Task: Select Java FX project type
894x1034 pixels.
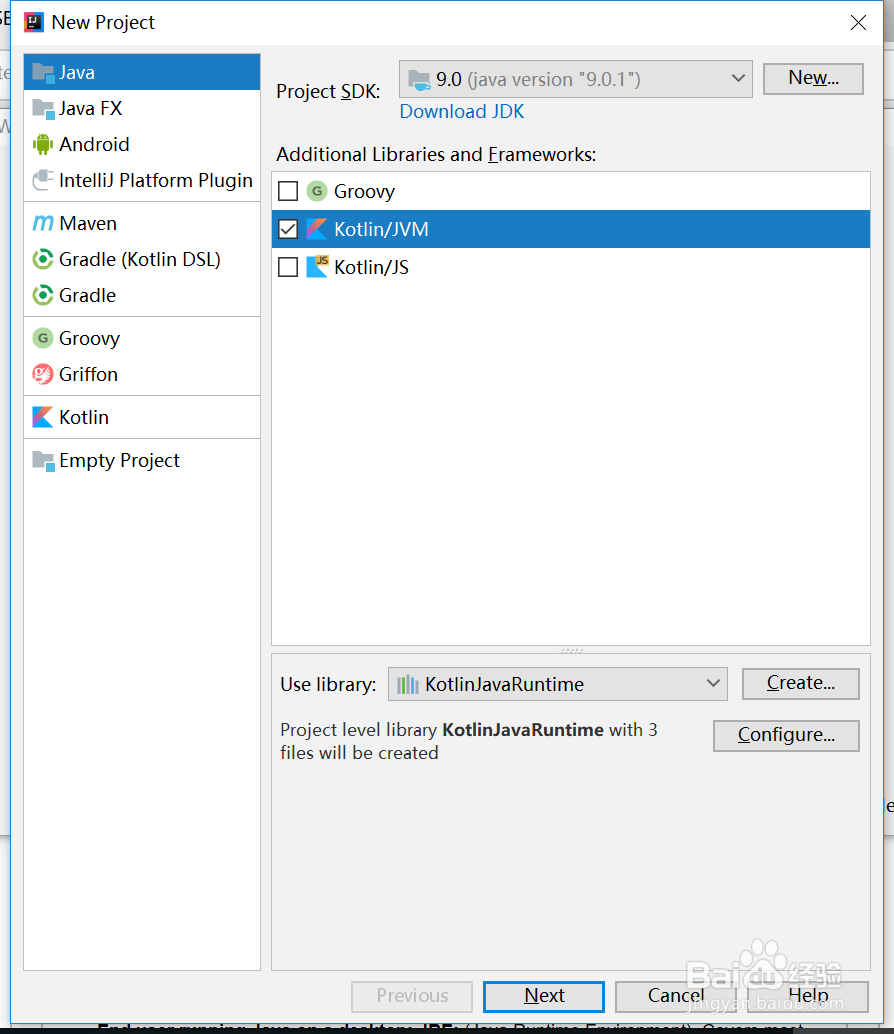Action: (142, 108)
